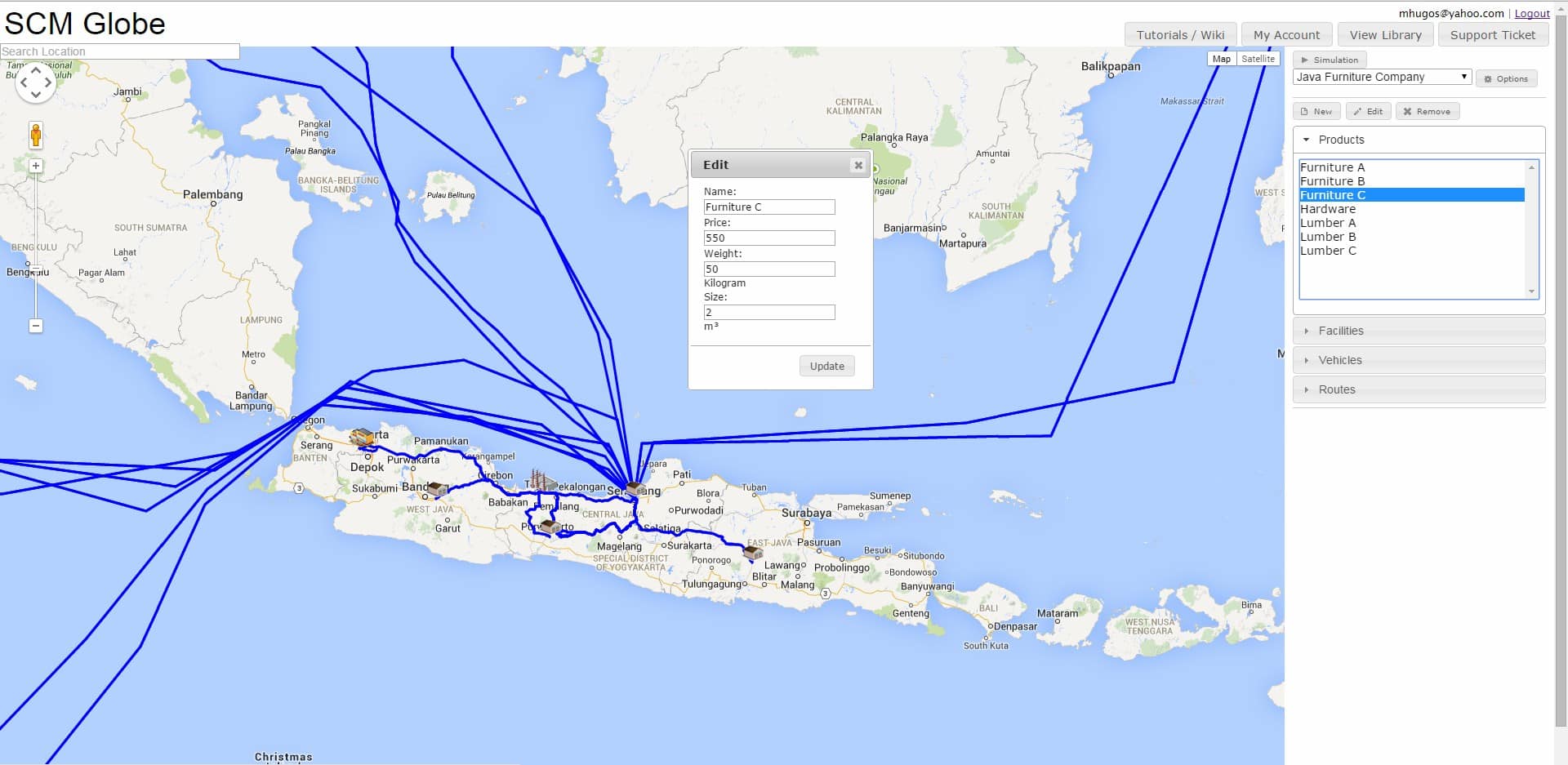Image resolution: width=1568 pixels, height=765 pixels.
Task: Expand the Routes section
Action: pyautogui.click(x=1419, y=389)
